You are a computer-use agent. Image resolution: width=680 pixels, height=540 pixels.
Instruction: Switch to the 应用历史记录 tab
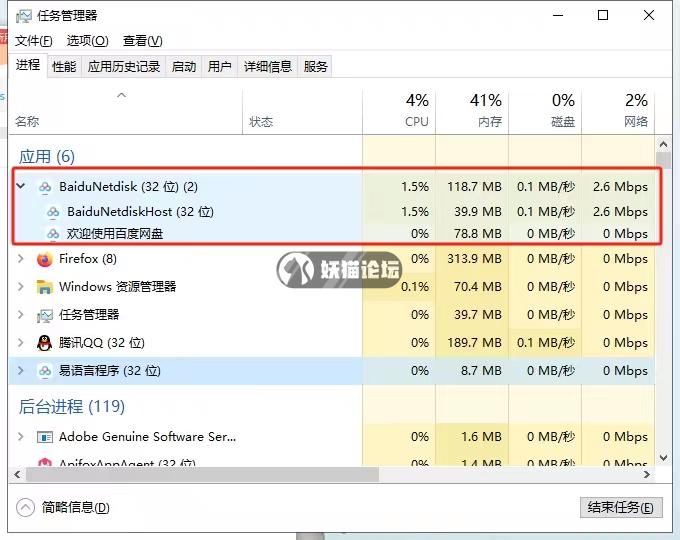(124, 67)
